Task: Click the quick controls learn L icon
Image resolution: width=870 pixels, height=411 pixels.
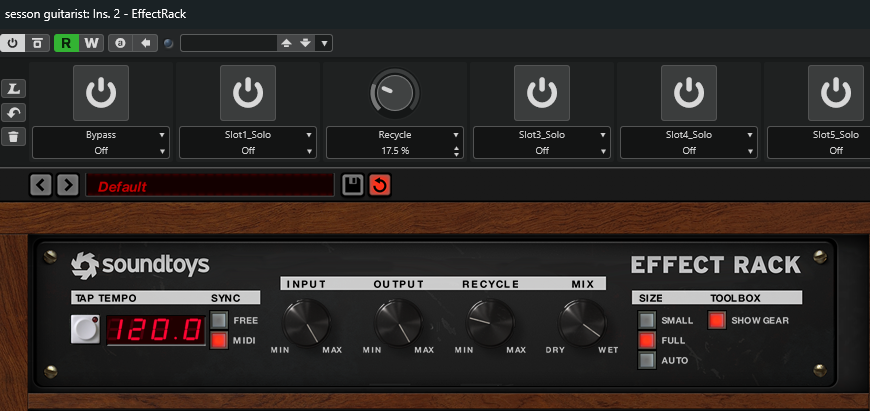Action: tap(13, 88)
